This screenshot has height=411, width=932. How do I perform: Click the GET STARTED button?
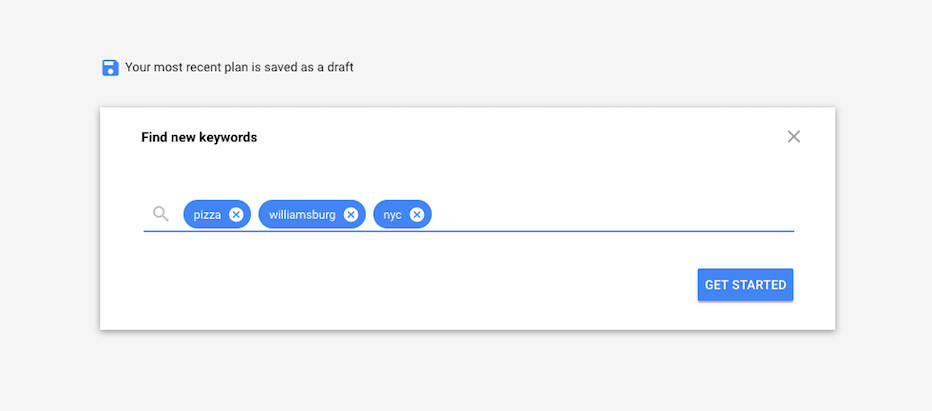point(745,285)
